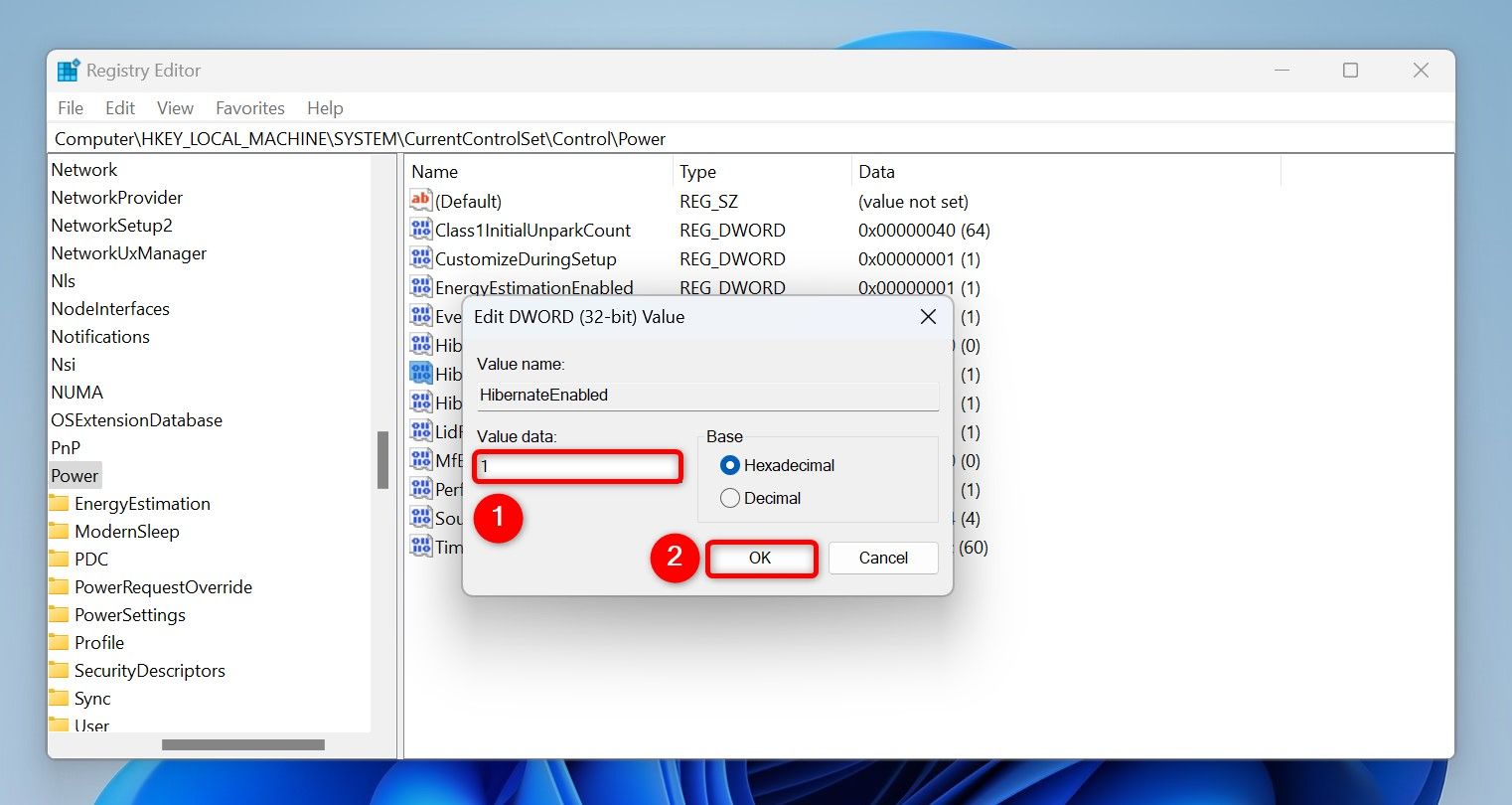The image size is (1512, 805).
Task: Select the icon of the value starting with "Sou"
Action: (x=421, y=518)
